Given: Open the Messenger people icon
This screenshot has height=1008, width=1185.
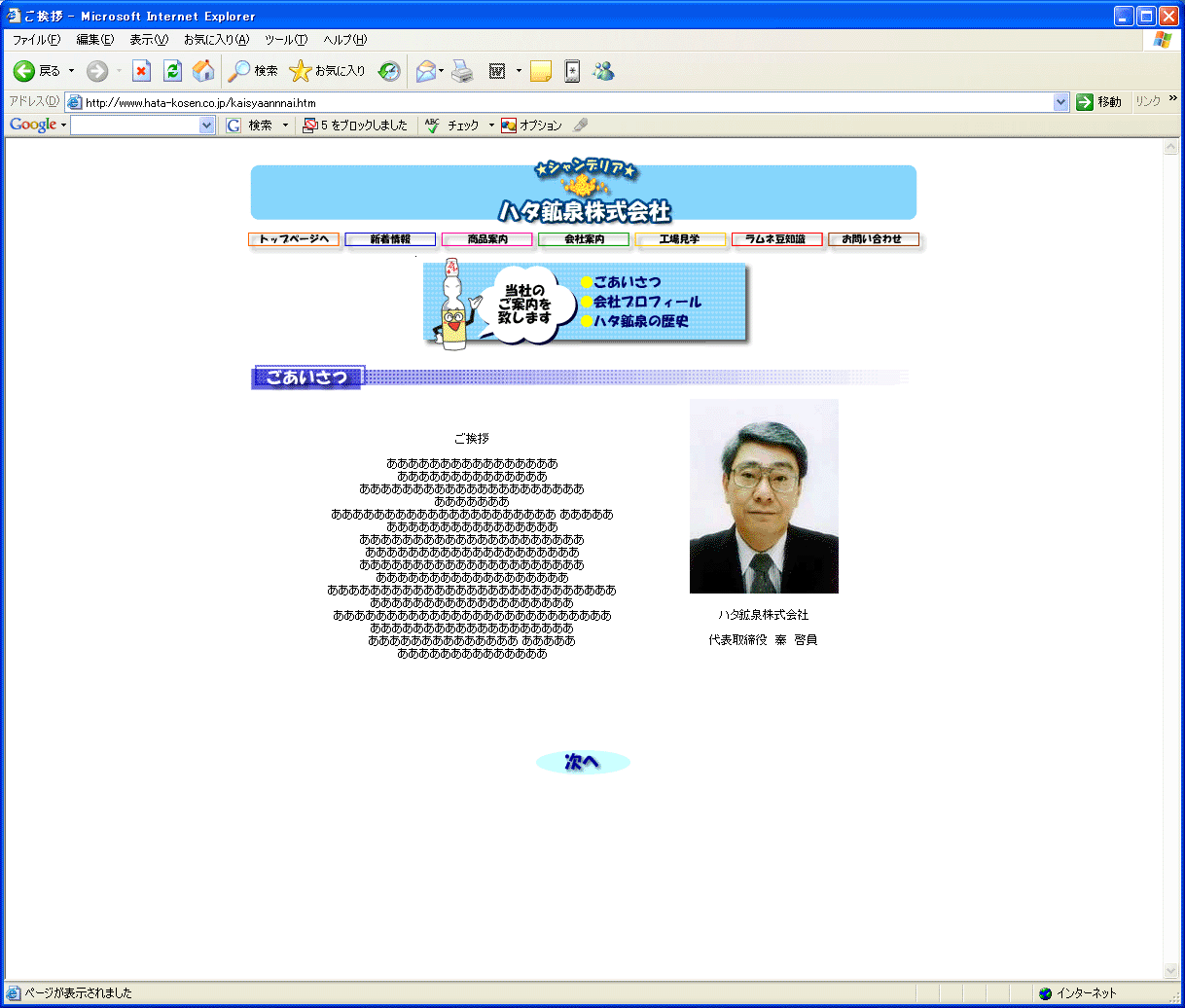Looking at the screenshot, I should coord(603,71).
